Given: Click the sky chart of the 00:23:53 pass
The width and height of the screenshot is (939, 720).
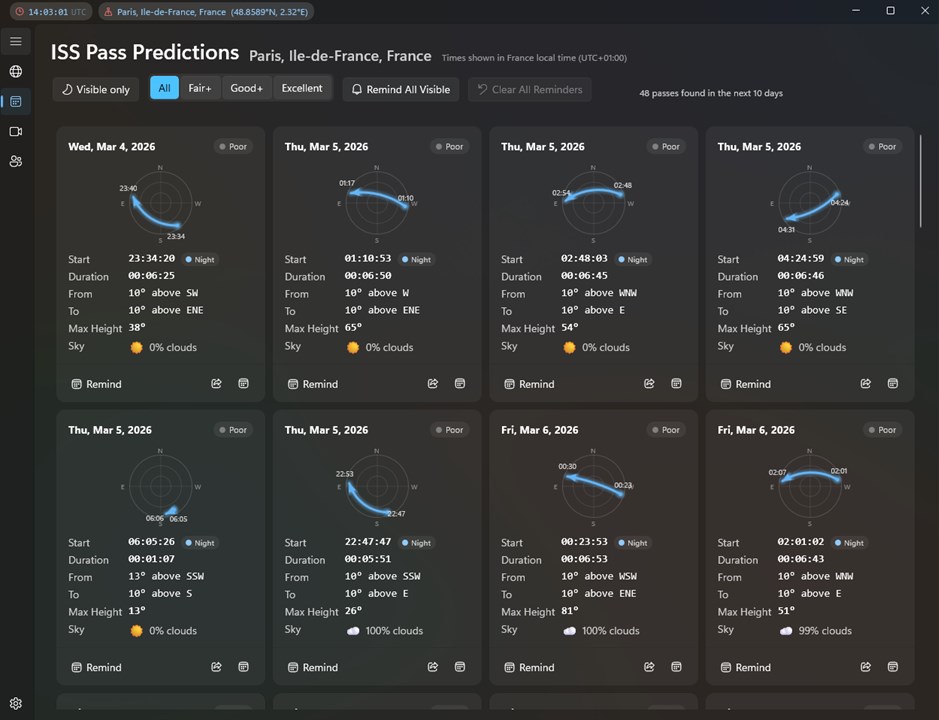Looking at the screenshot, I should 593,486.
